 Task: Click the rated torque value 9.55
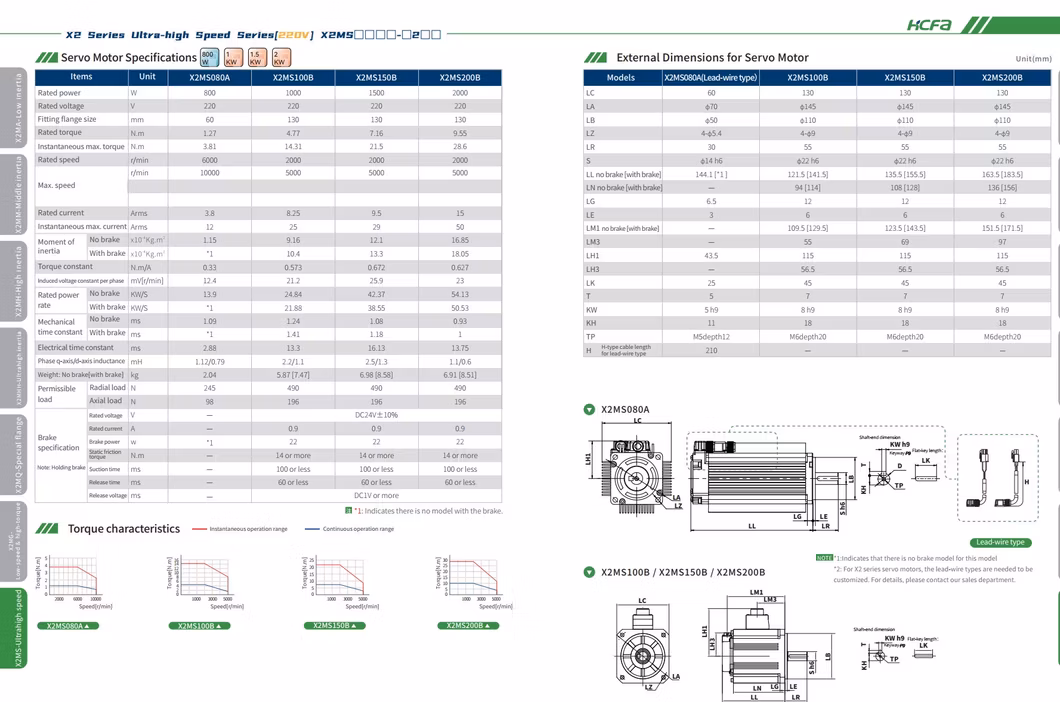click(460, 133)
